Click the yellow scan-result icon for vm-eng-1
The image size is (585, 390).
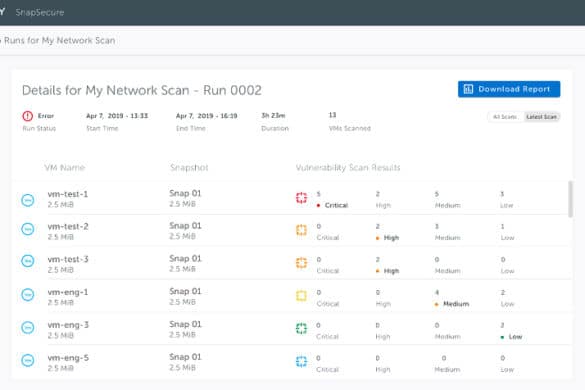pyautogui.click(x=301, y=296)
